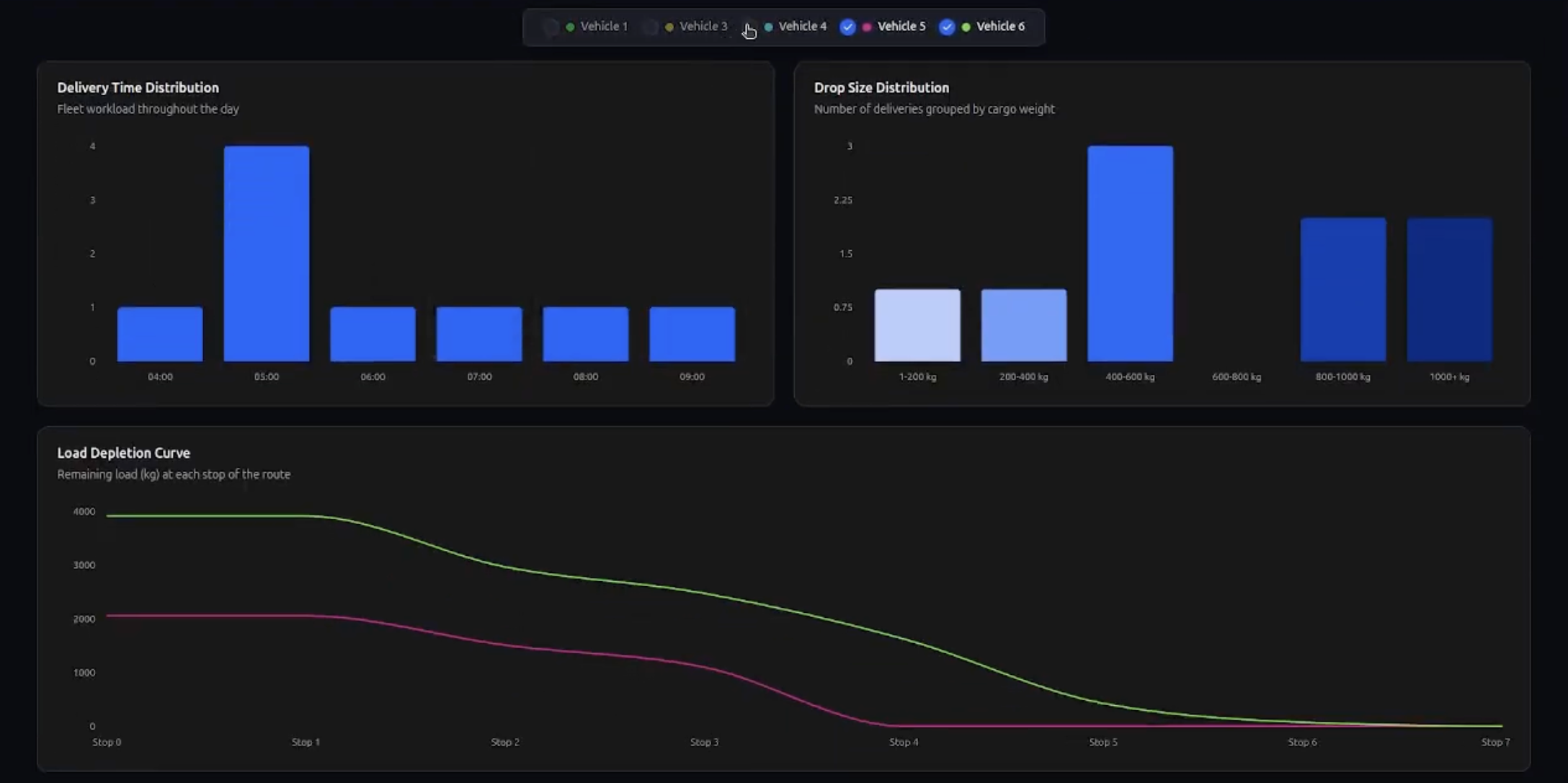Screen dimensions: 1568x783
Task: Click the yellow Vehicle 3 color dot
Action: (x=669, y=27)
